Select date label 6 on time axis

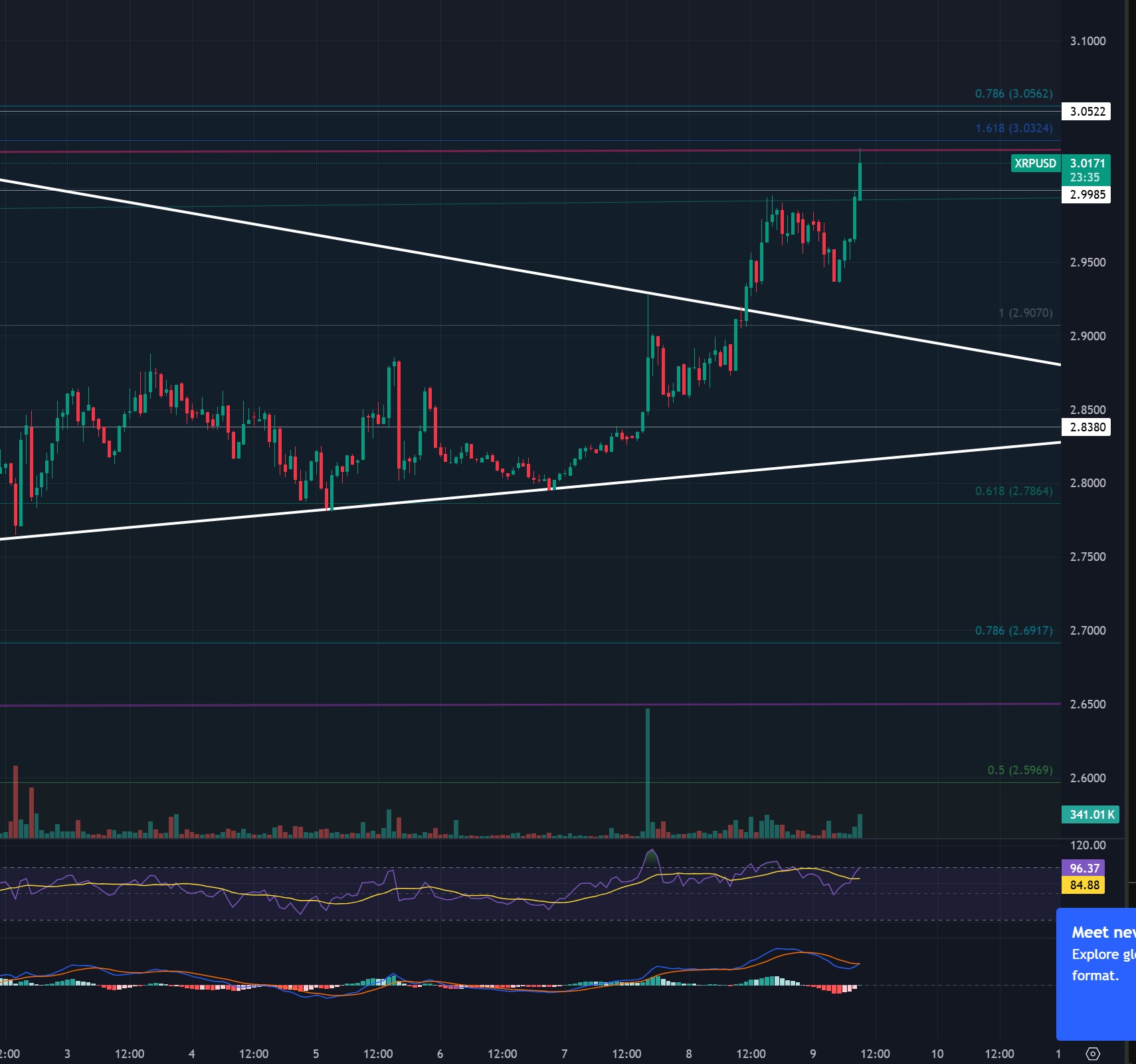440,1054
